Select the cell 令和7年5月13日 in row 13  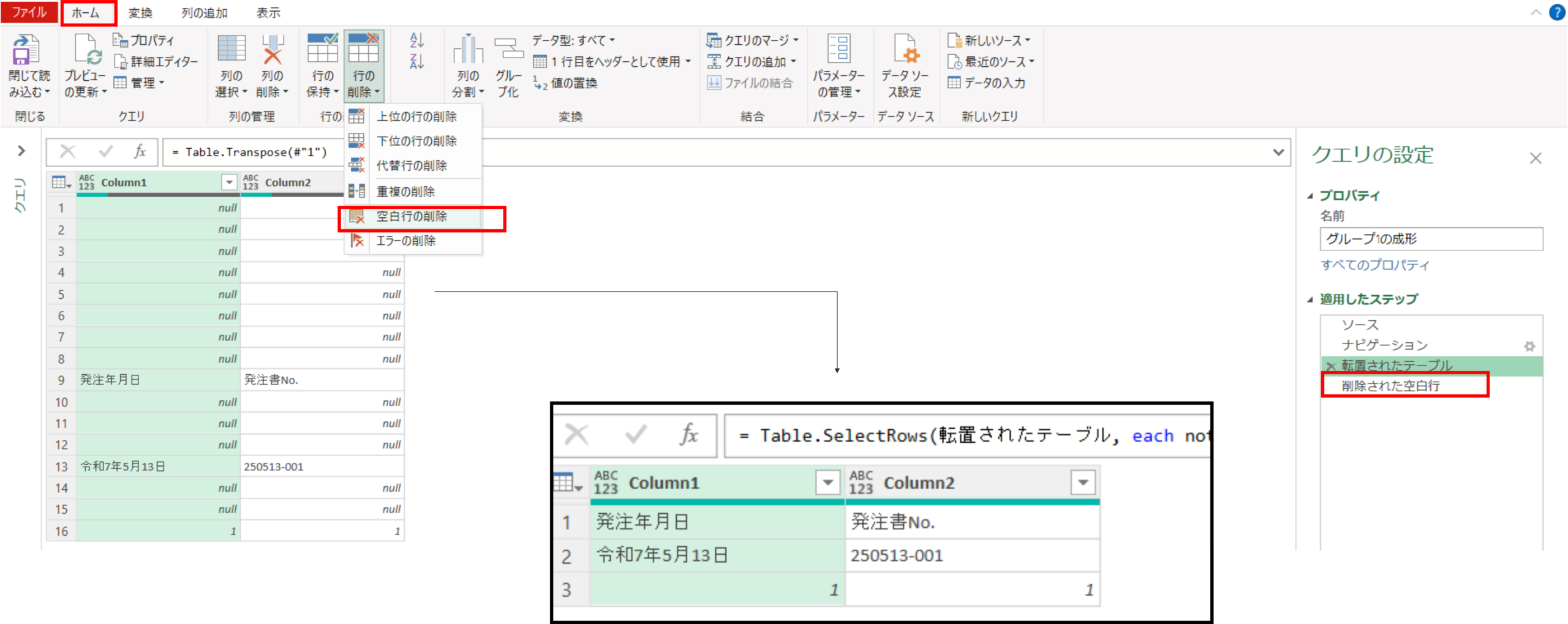pyautogui.click(x=159, y=467)
